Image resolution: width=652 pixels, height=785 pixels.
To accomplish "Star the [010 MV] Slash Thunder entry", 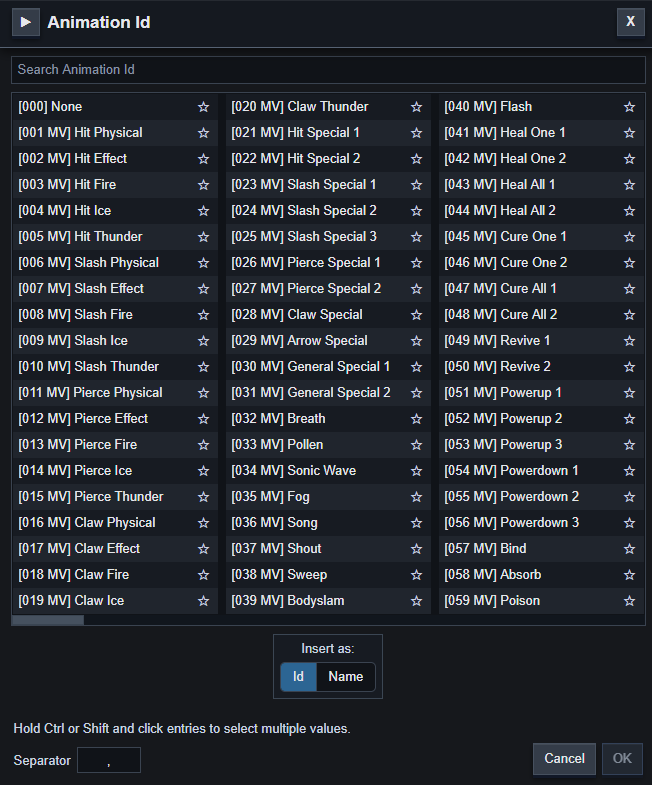I will [x=203, y=367].
